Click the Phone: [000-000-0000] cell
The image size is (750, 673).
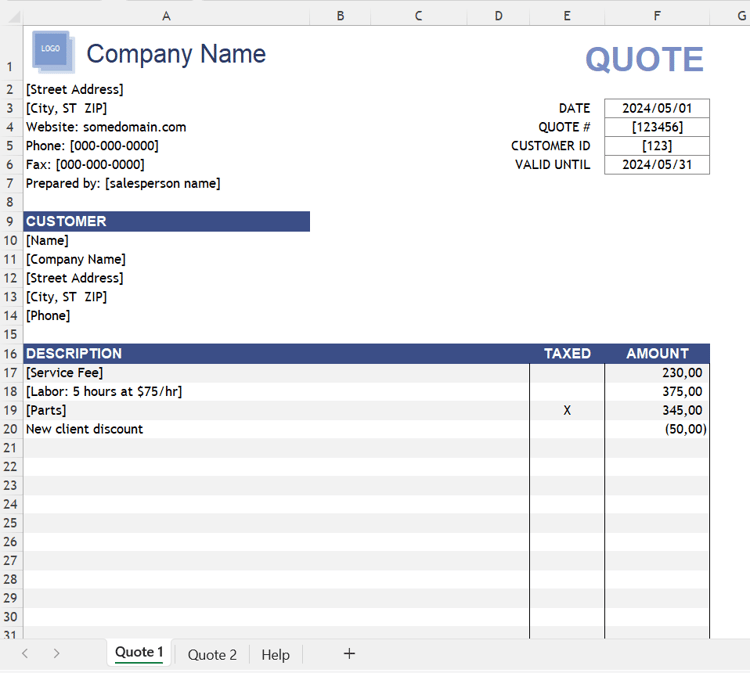[x=92, y=145]
